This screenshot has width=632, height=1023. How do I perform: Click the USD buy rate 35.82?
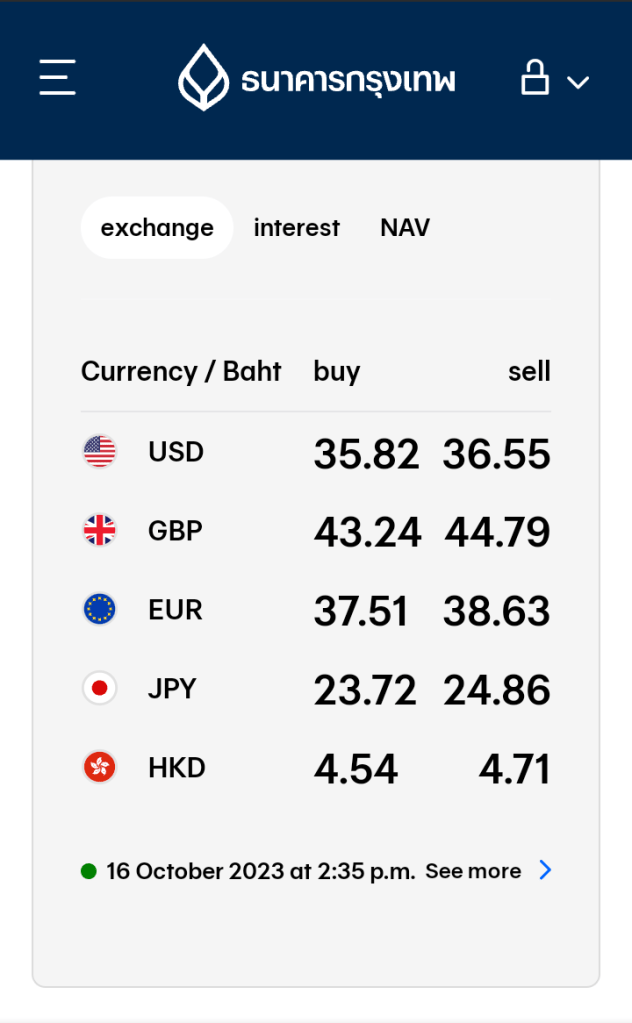coord(366,454)
